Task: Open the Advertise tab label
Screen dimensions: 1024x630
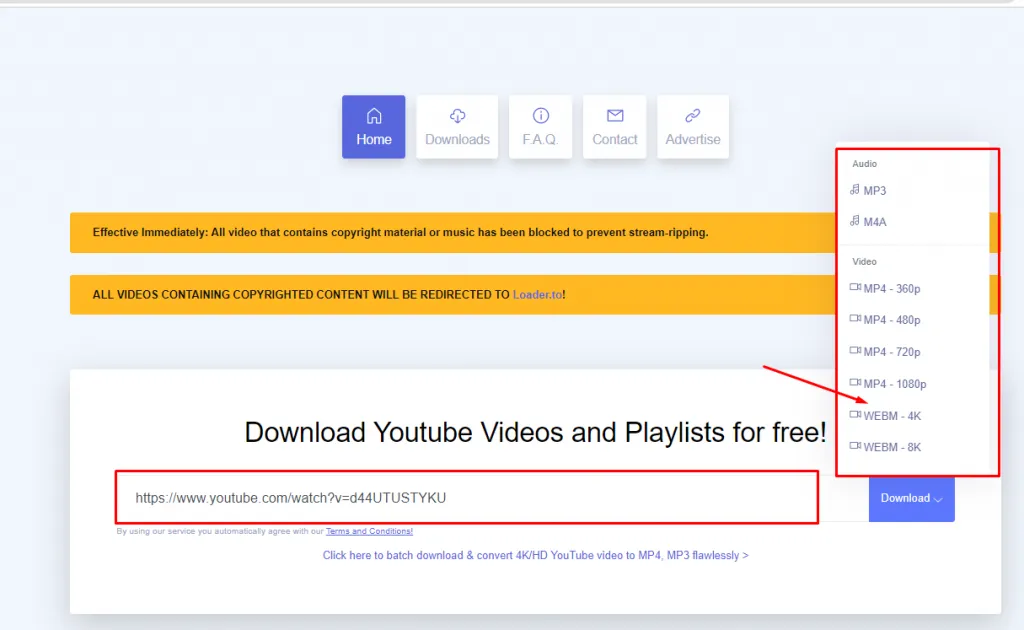Action: tap(693, 139)
